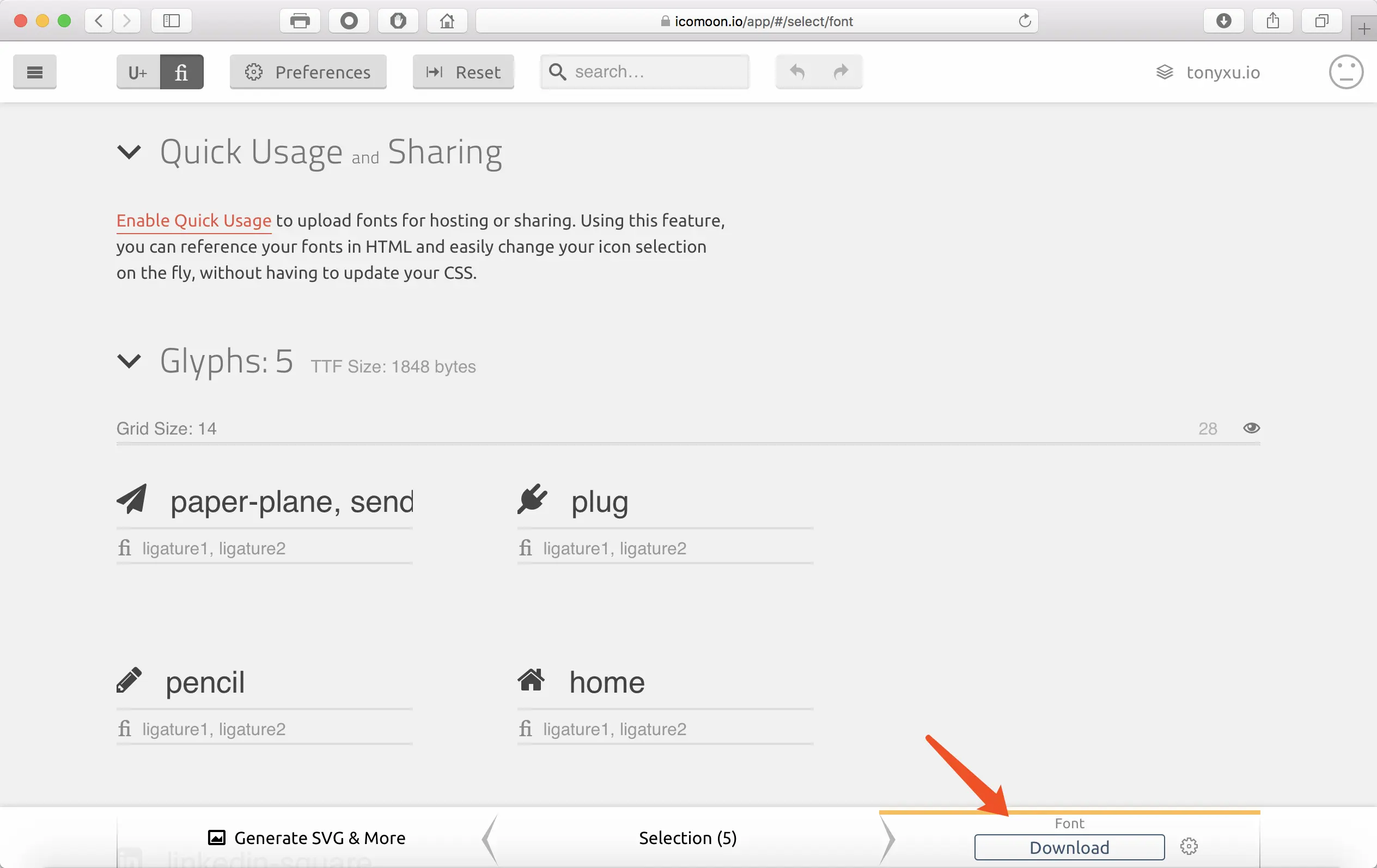1377x868 pixels.
Task: Click the paper-plane glyph icon
Action: (x=132, y=499)
